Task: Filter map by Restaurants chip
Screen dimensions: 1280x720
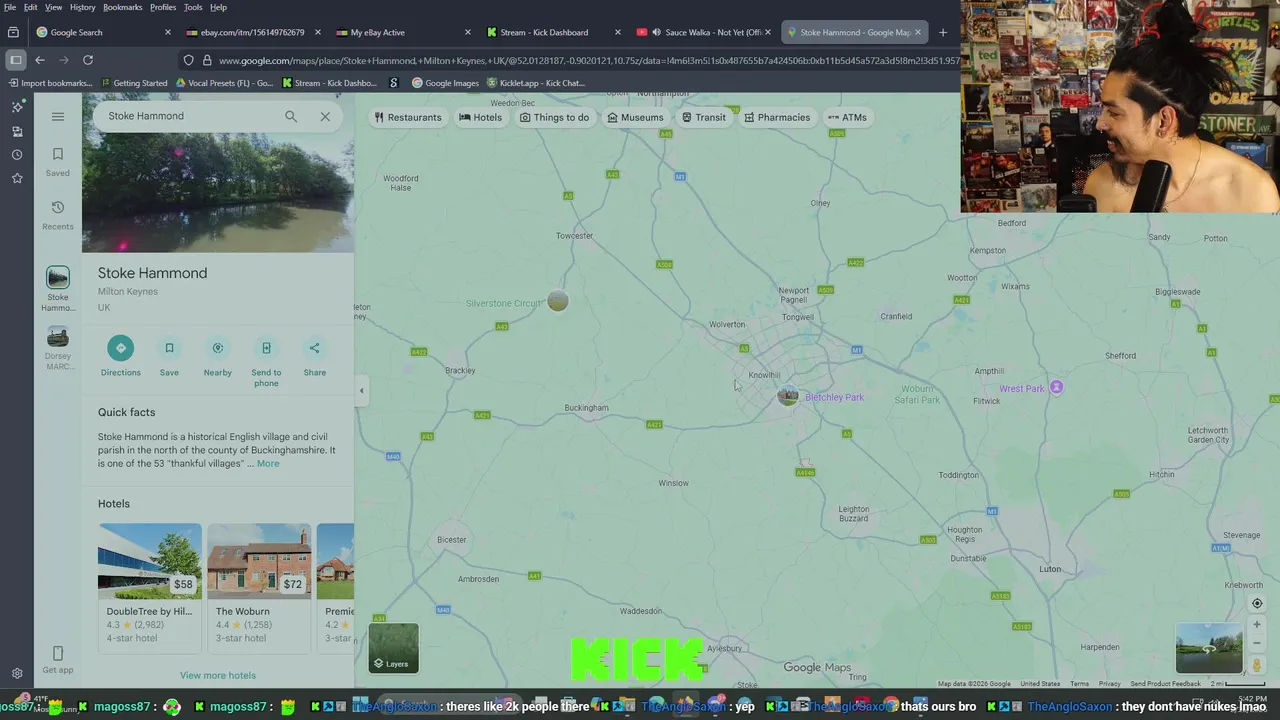Action: pos(407,117)
